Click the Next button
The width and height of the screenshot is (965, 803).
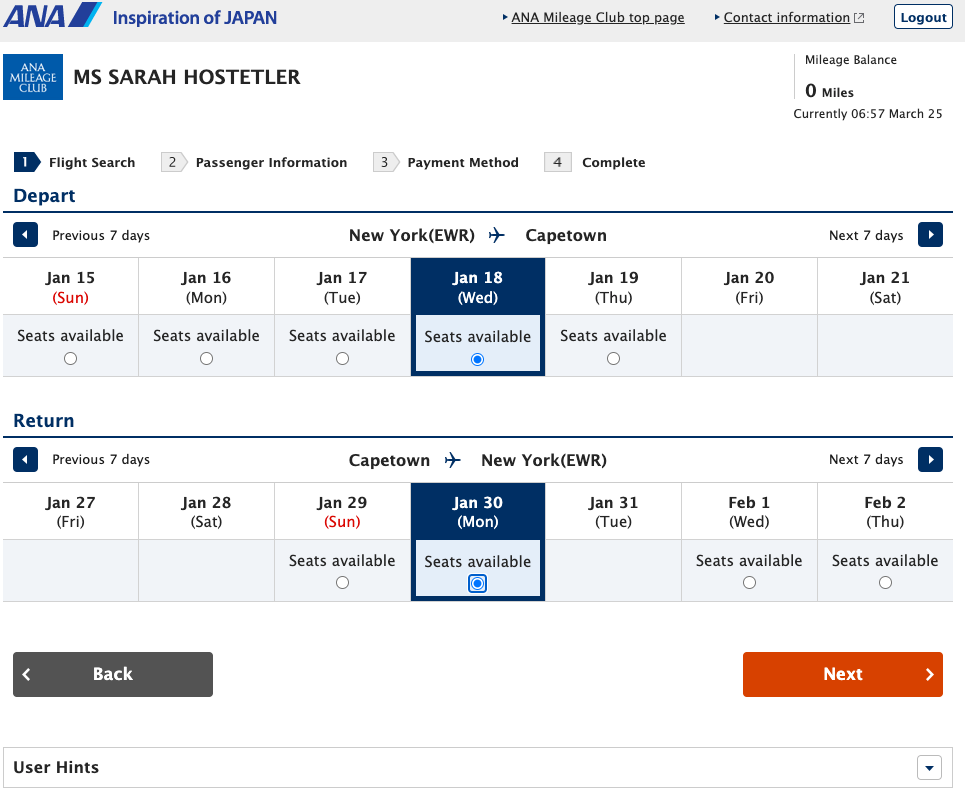pyautogui.click(x=842, y=674)
